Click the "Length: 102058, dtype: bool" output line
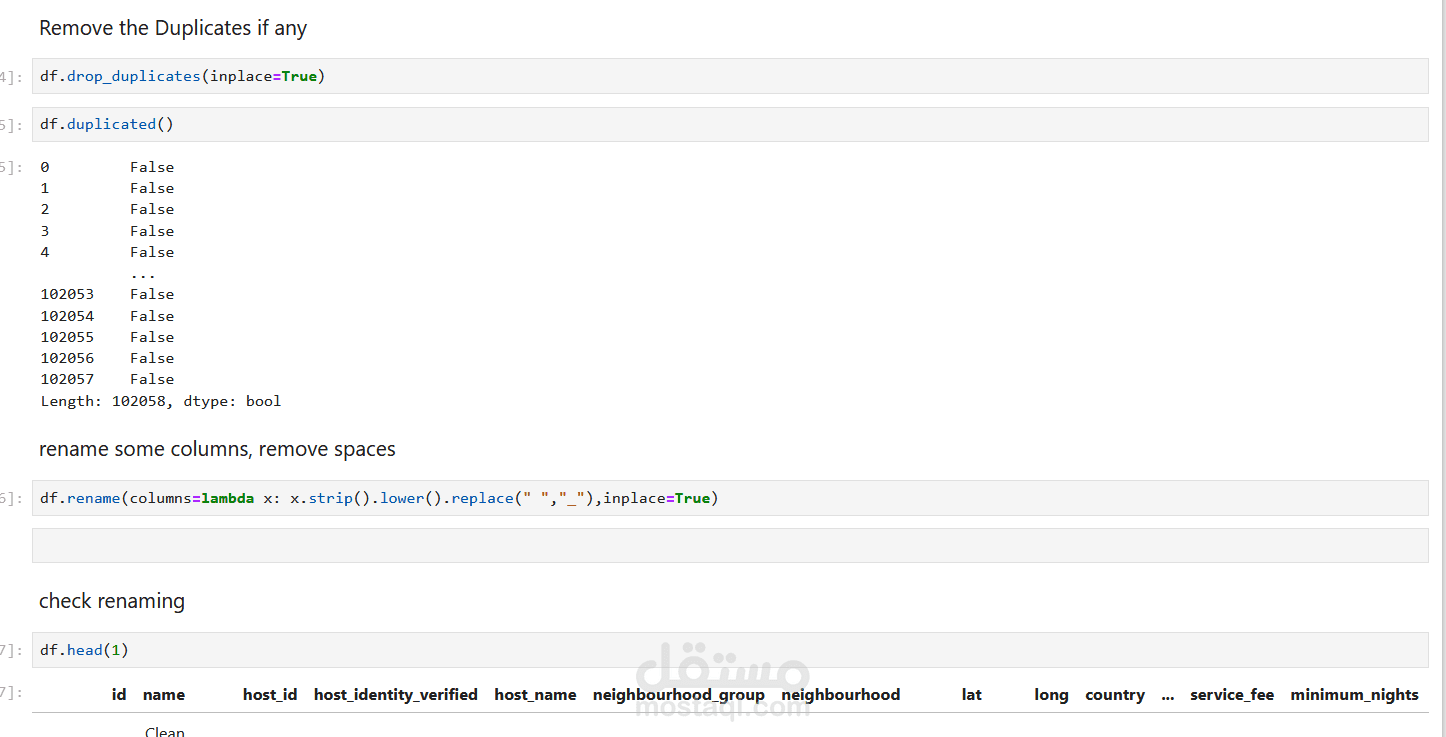The width and height of the screenshot is (1446, 737). [161, 401]
